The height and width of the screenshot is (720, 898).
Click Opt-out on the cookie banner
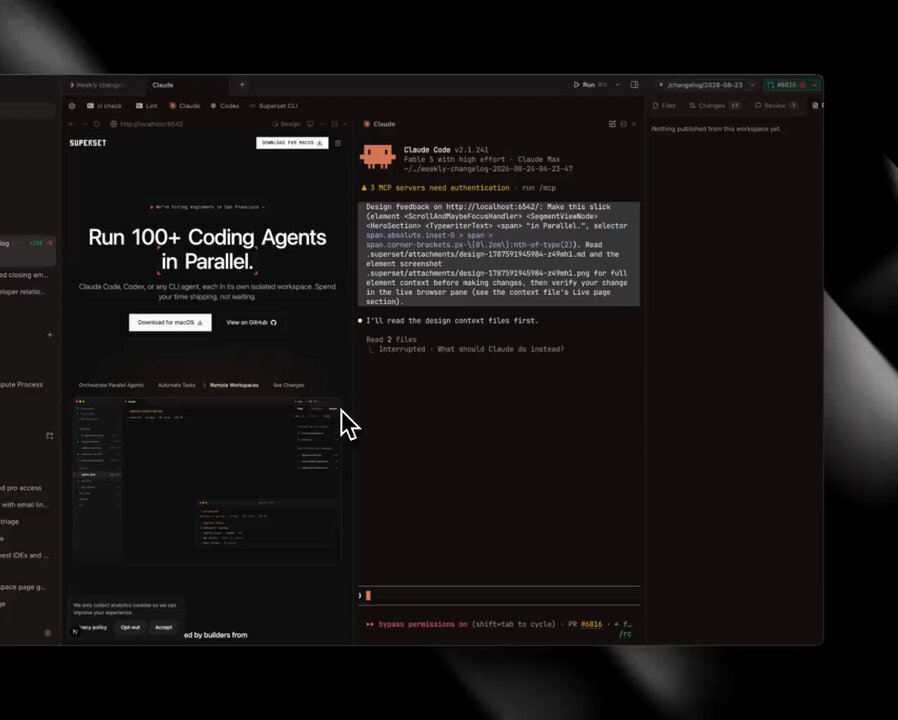pyautogui.click(x=130, y=627)
